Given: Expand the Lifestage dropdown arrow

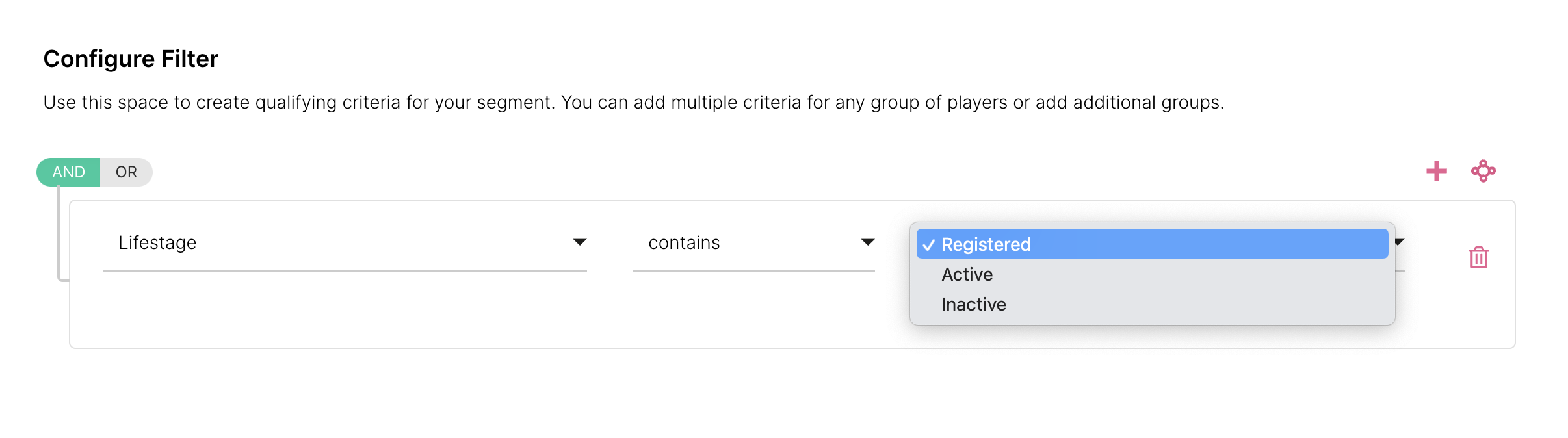Looking at the screenshot, I should (x=579, y=242).
